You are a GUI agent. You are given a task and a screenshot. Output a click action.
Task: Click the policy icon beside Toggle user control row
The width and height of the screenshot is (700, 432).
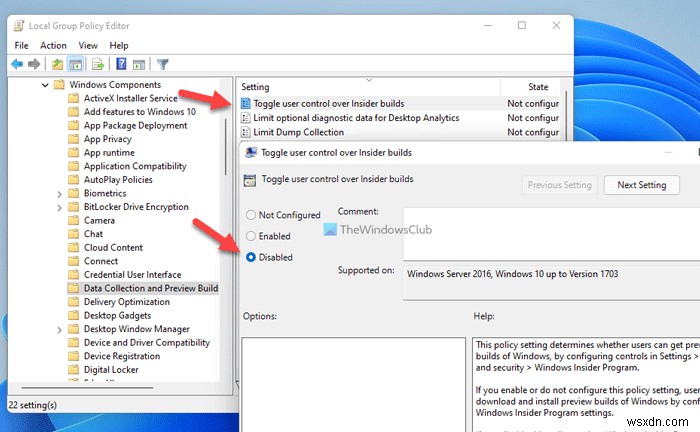click(x=245, y=104)
